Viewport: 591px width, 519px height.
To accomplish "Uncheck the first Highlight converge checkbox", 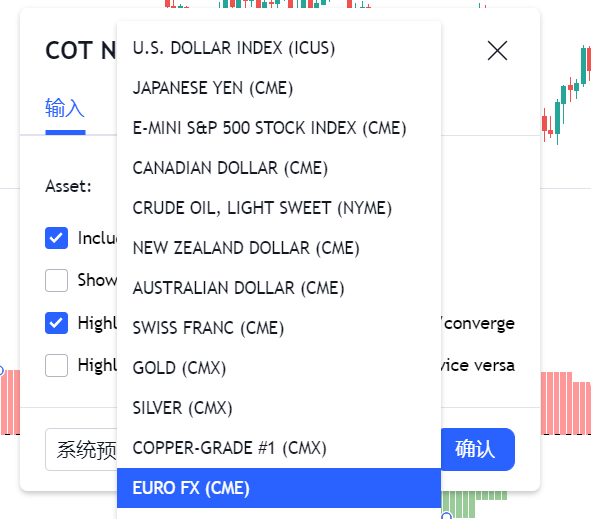I will (57, 323).
